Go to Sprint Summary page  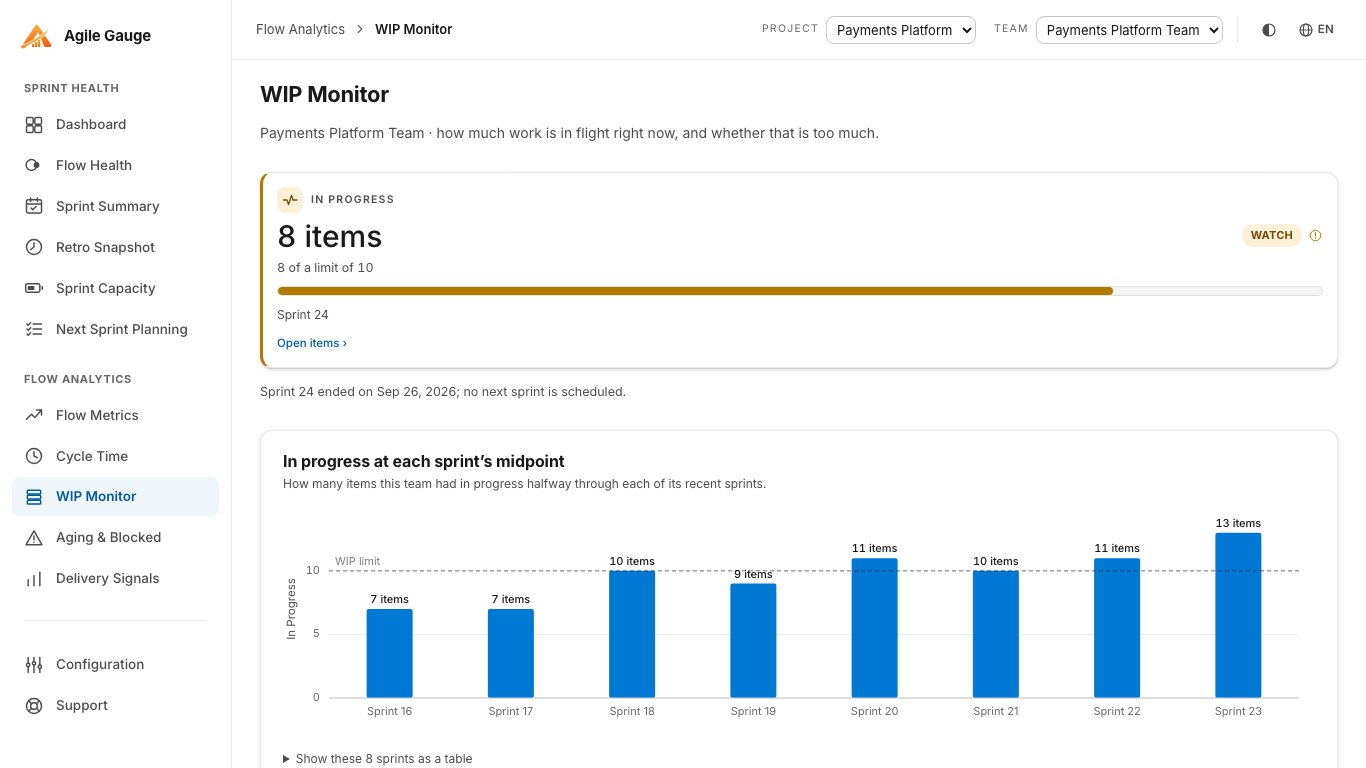pos(115,207)
